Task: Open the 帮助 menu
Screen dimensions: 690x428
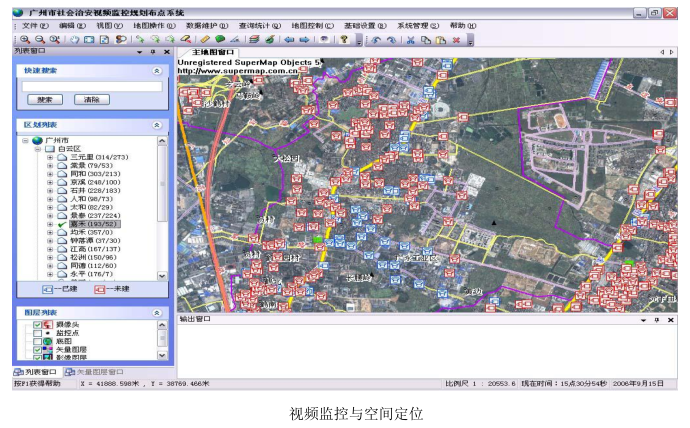Action: pyautogui.click(x=463, y=26)
